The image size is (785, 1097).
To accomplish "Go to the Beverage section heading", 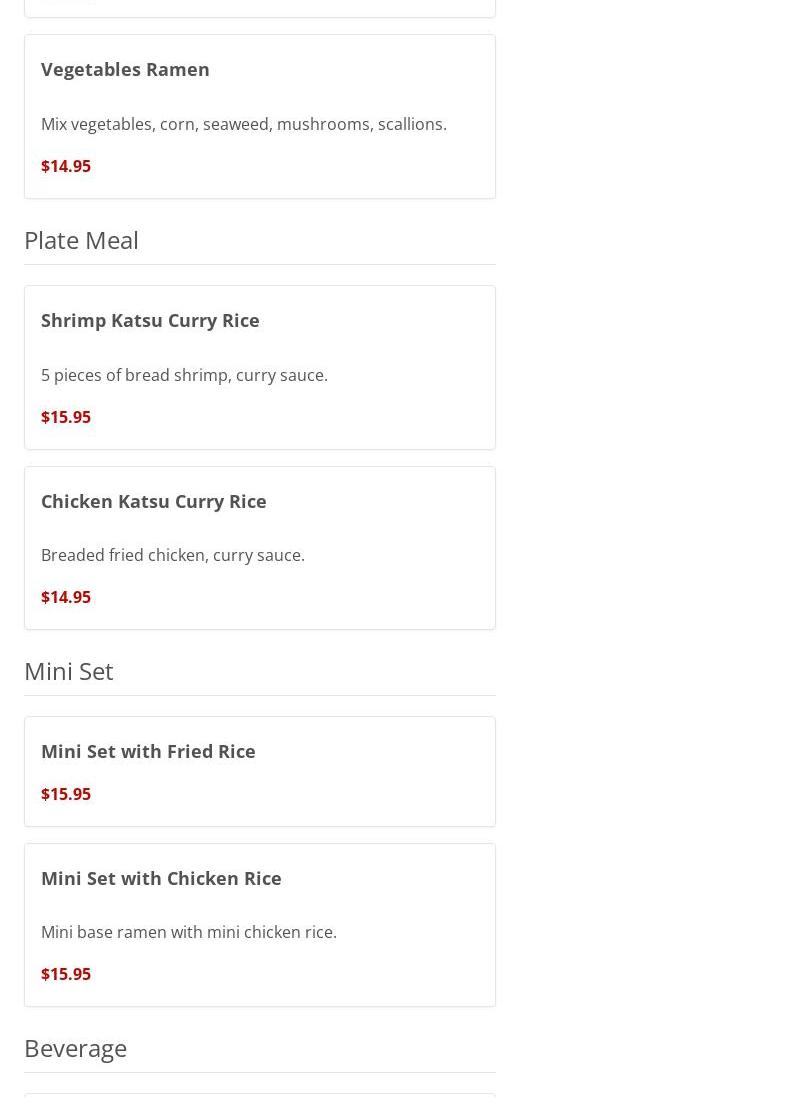I will (x=75, y=1048).
